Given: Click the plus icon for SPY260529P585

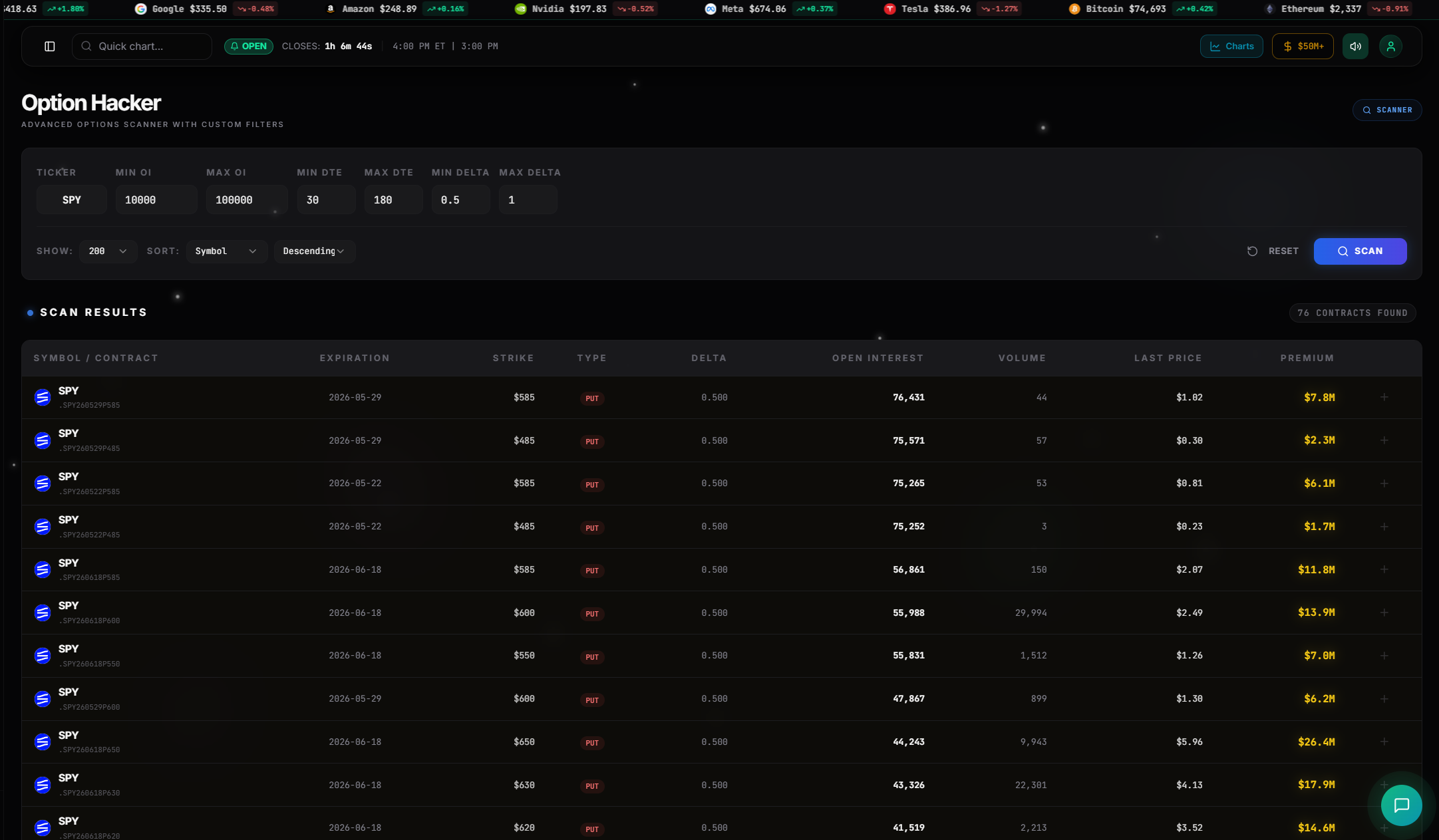Looking at the screenshot, I should pyautogui.click(x=1384, y=397).
